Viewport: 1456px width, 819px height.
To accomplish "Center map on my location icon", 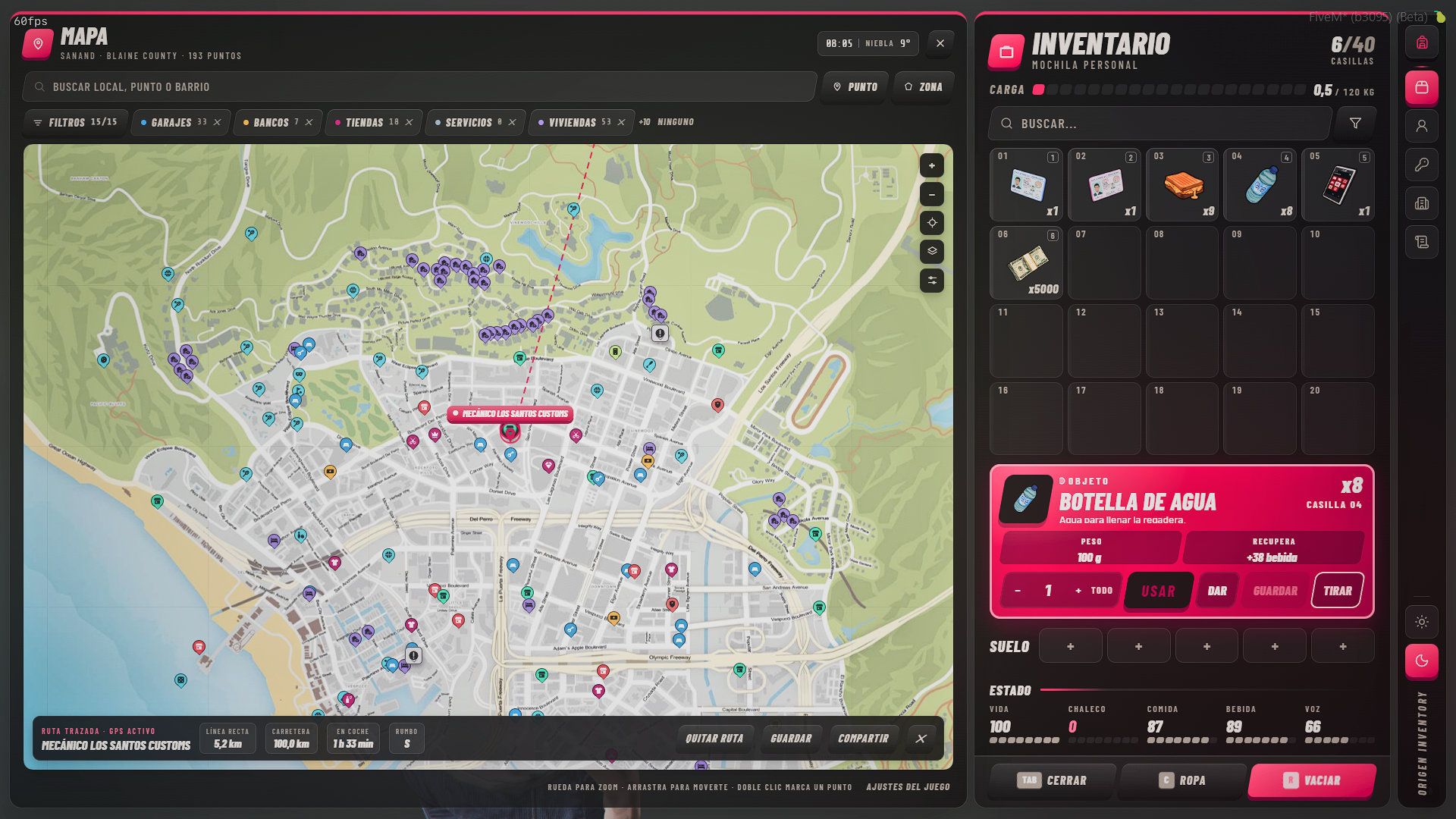I will pyautogui.click(x=932, y=223).
